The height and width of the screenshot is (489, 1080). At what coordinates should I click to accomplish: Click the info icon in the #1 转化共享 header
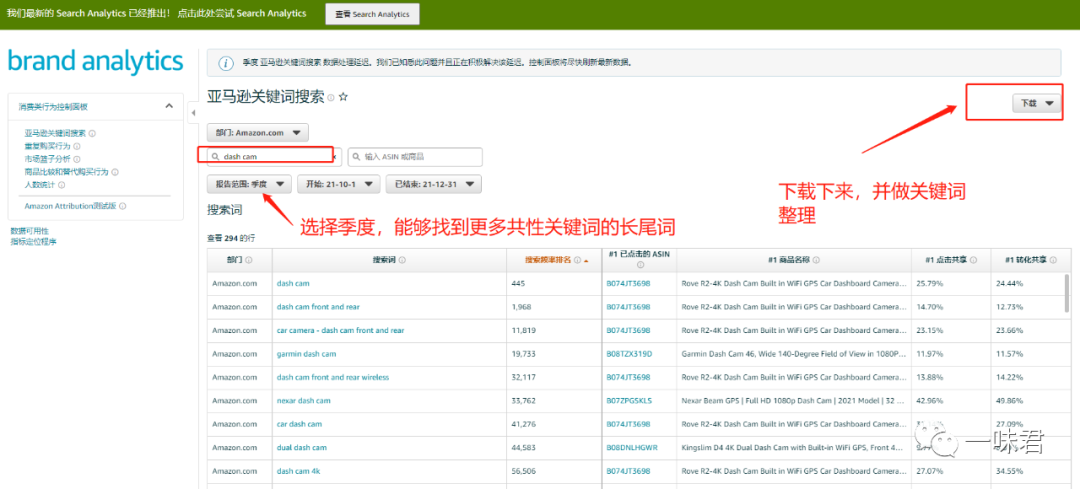pyautogui.click(x=1052, y=260)
